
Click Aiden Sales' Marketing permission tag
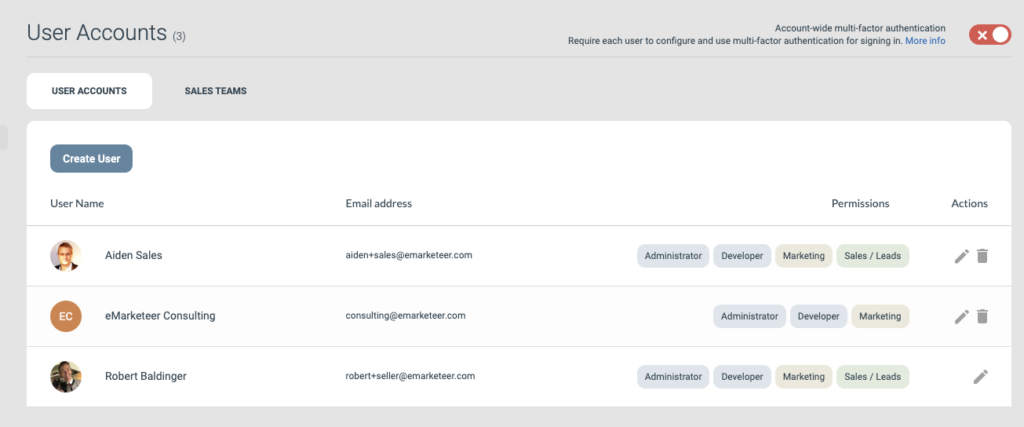pyautogui.click(x=804, y=256)
